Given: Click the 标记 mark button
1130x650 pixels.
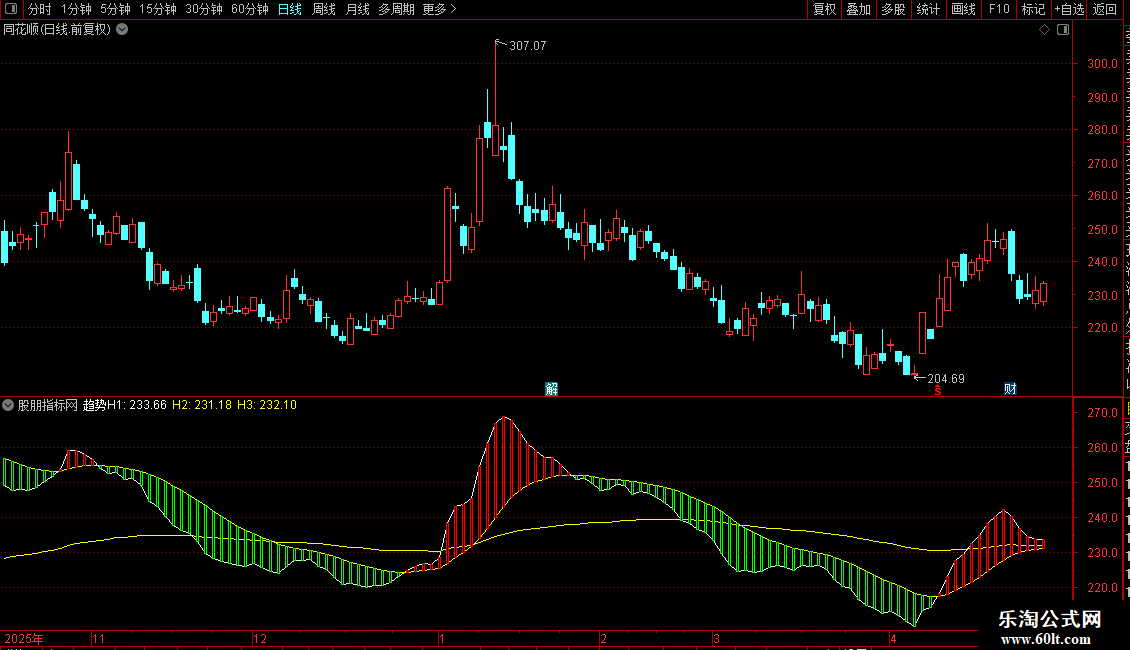Looking at the screenshot, I should tap(1033, 9).
